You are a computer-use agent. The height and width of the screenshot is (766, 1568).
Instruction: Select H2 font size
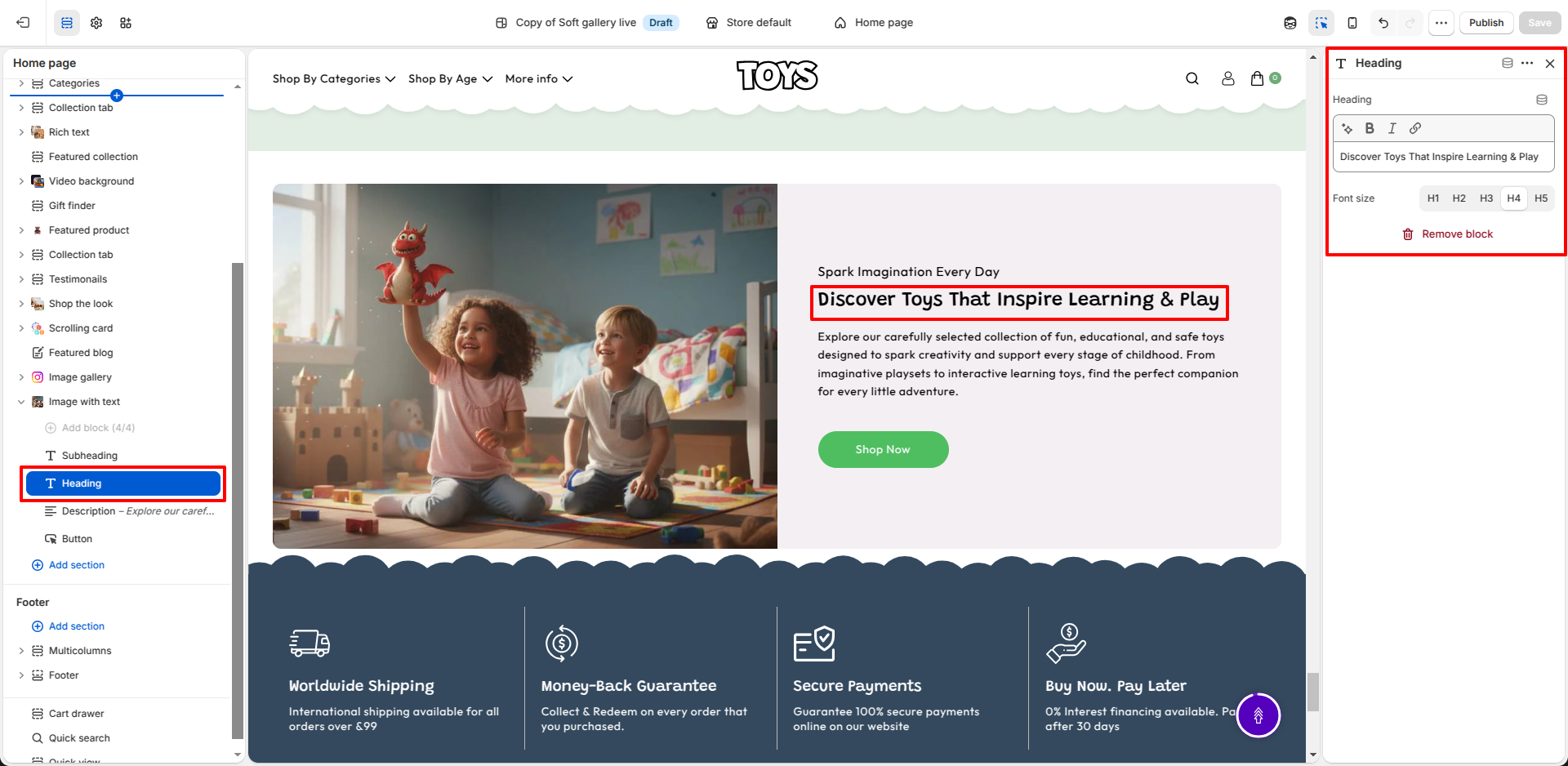[1459, 198]
